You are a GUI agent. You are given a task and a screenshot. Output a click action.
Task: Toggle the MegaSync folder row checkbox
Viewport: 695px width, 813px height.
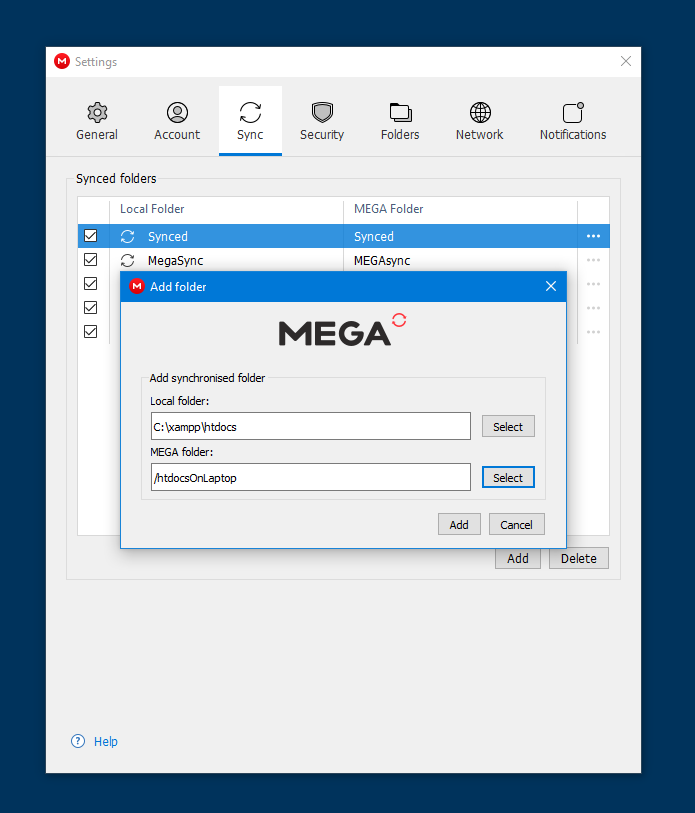click(x=91, y=260)
